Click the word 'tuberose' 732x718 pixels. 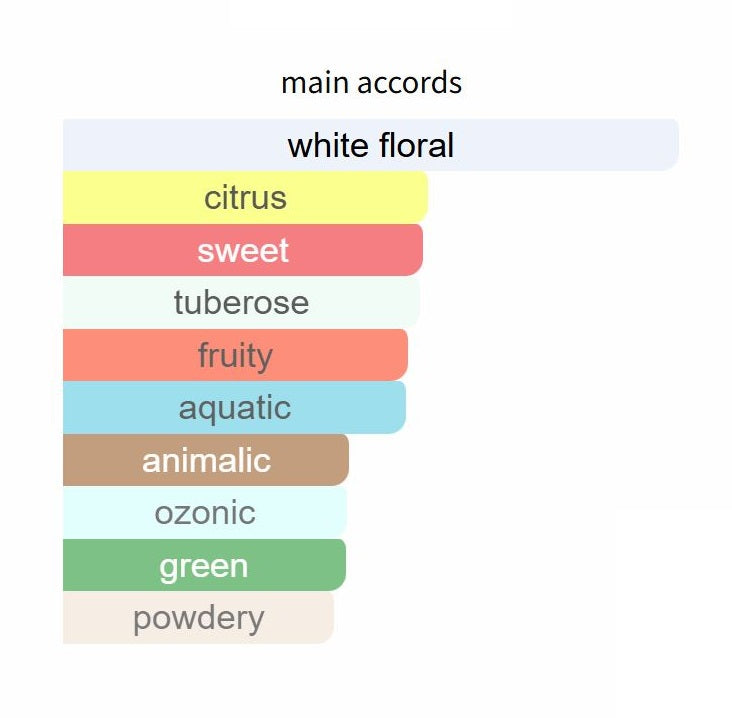[x=241, y=302]
